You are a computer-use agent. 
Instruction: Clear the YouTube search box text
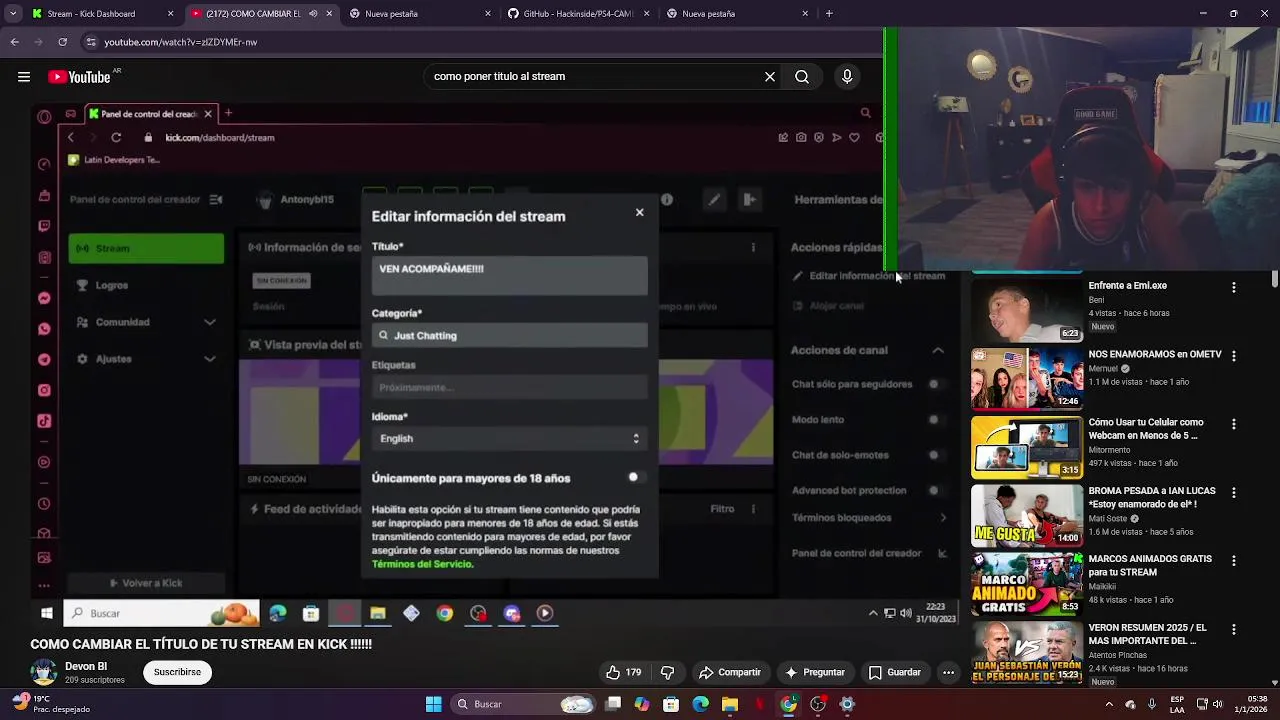770,77
